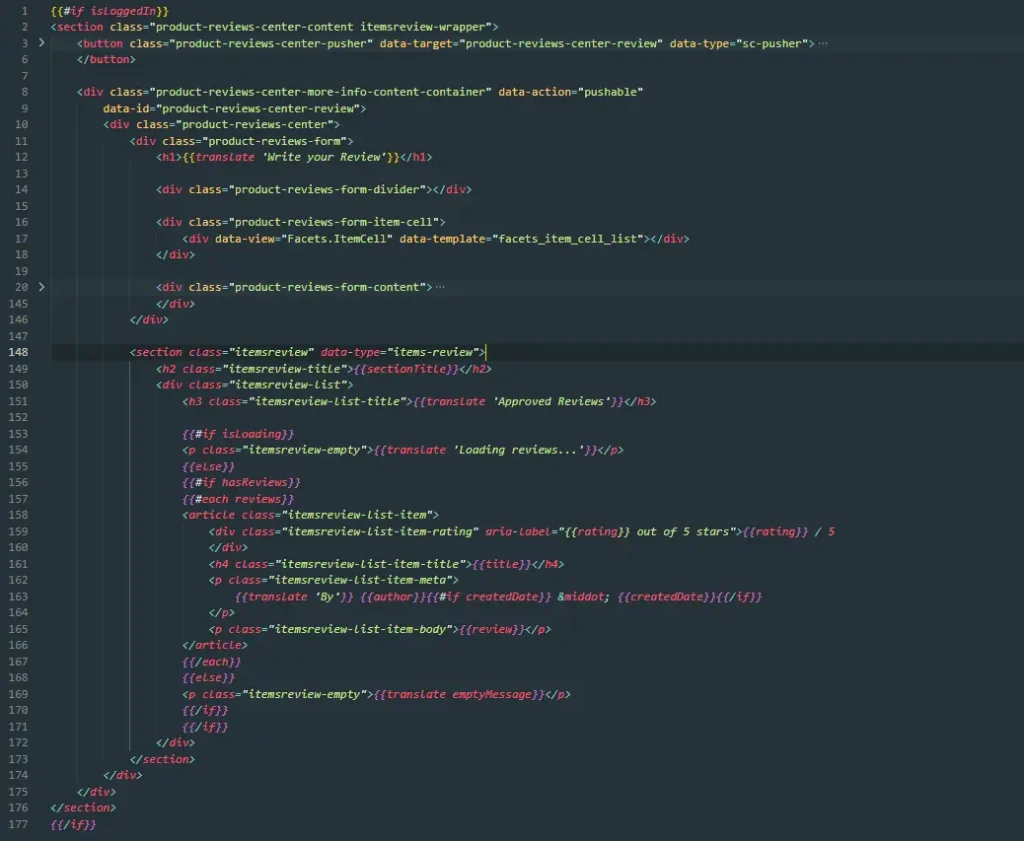Click the '{{title}}' expression in the h4
This screenshot has height=841, width=1024.
click(x=502, y=564)
